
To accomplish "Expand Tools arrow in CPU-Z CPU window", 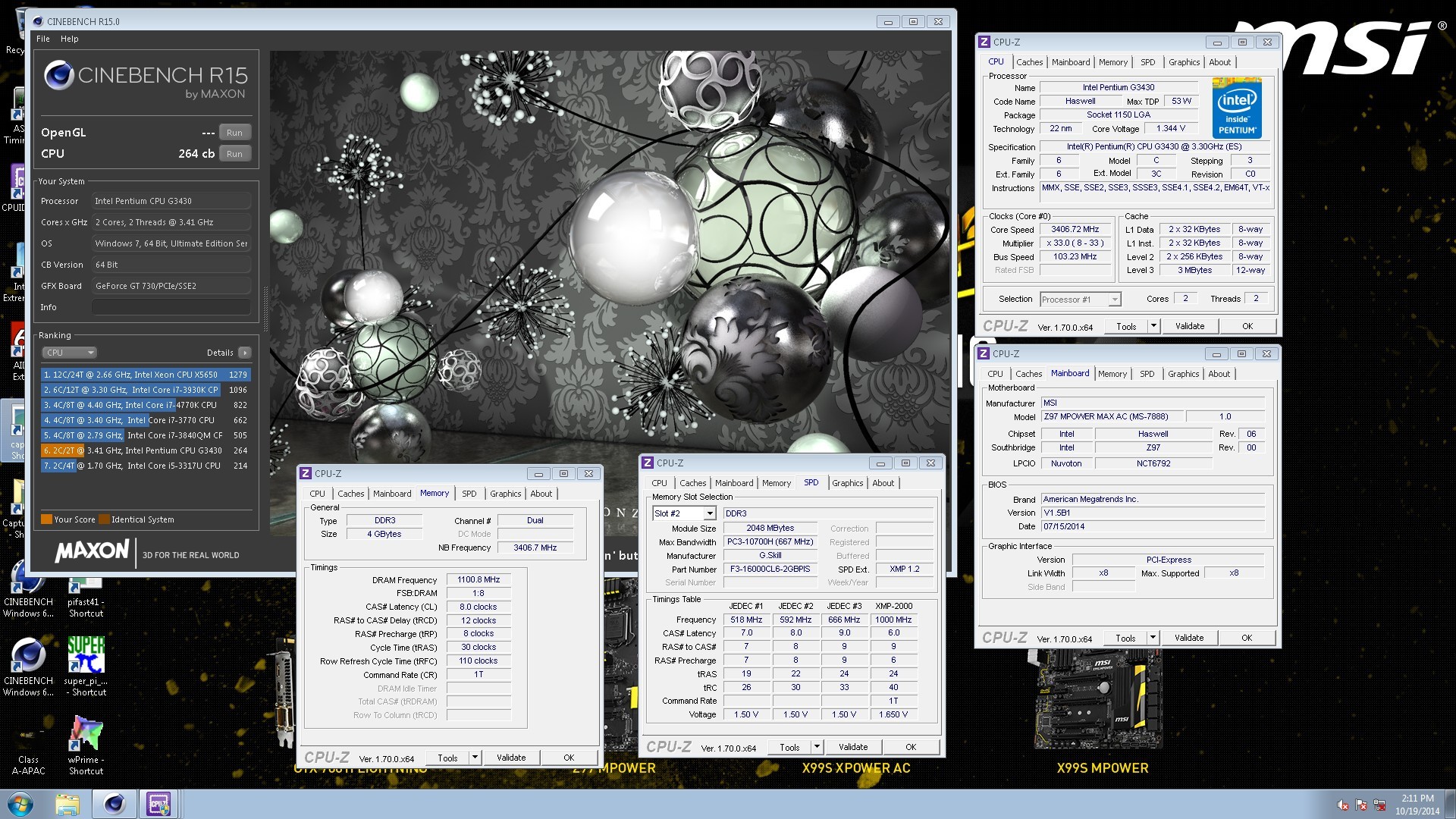I will 1153,326.
